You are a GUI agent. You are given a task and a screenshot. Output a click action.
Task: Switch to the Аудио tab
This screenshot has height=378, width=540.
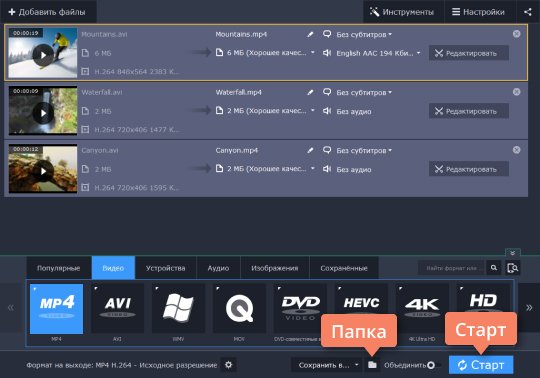218,268
